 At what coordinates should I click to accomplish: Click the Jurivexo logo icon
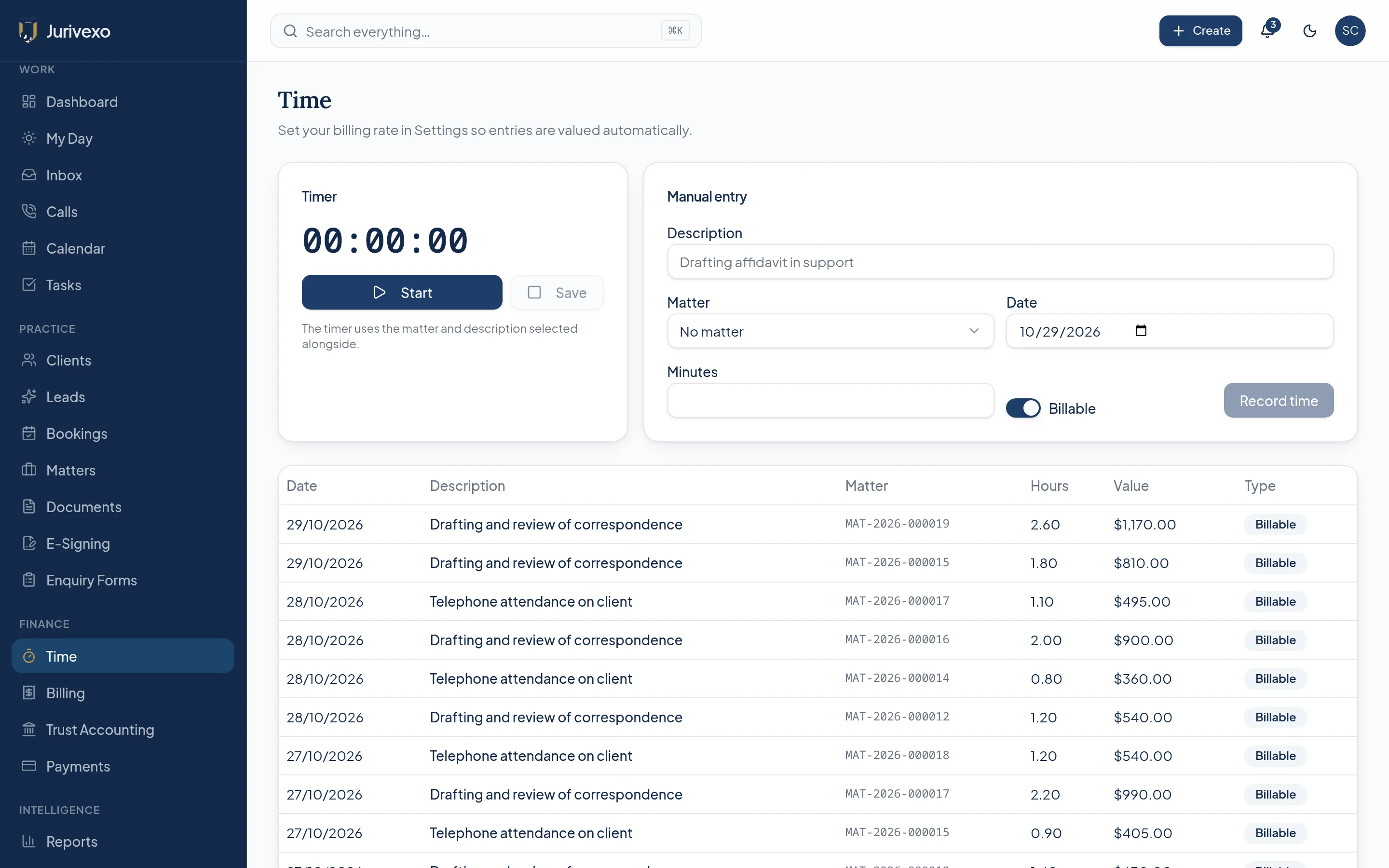(27, 31)
